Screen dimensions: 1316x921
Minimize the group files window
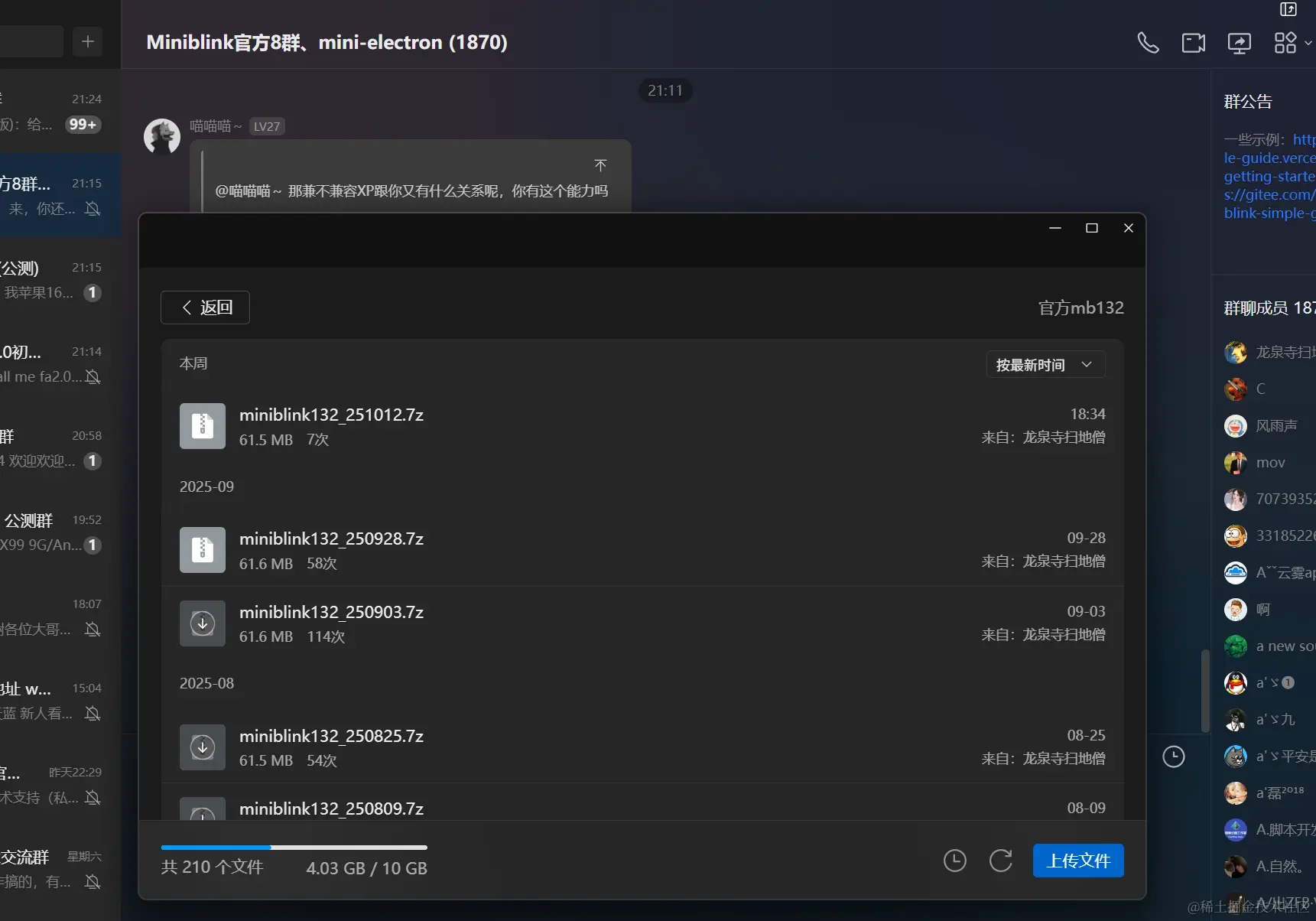[1055, 228]
